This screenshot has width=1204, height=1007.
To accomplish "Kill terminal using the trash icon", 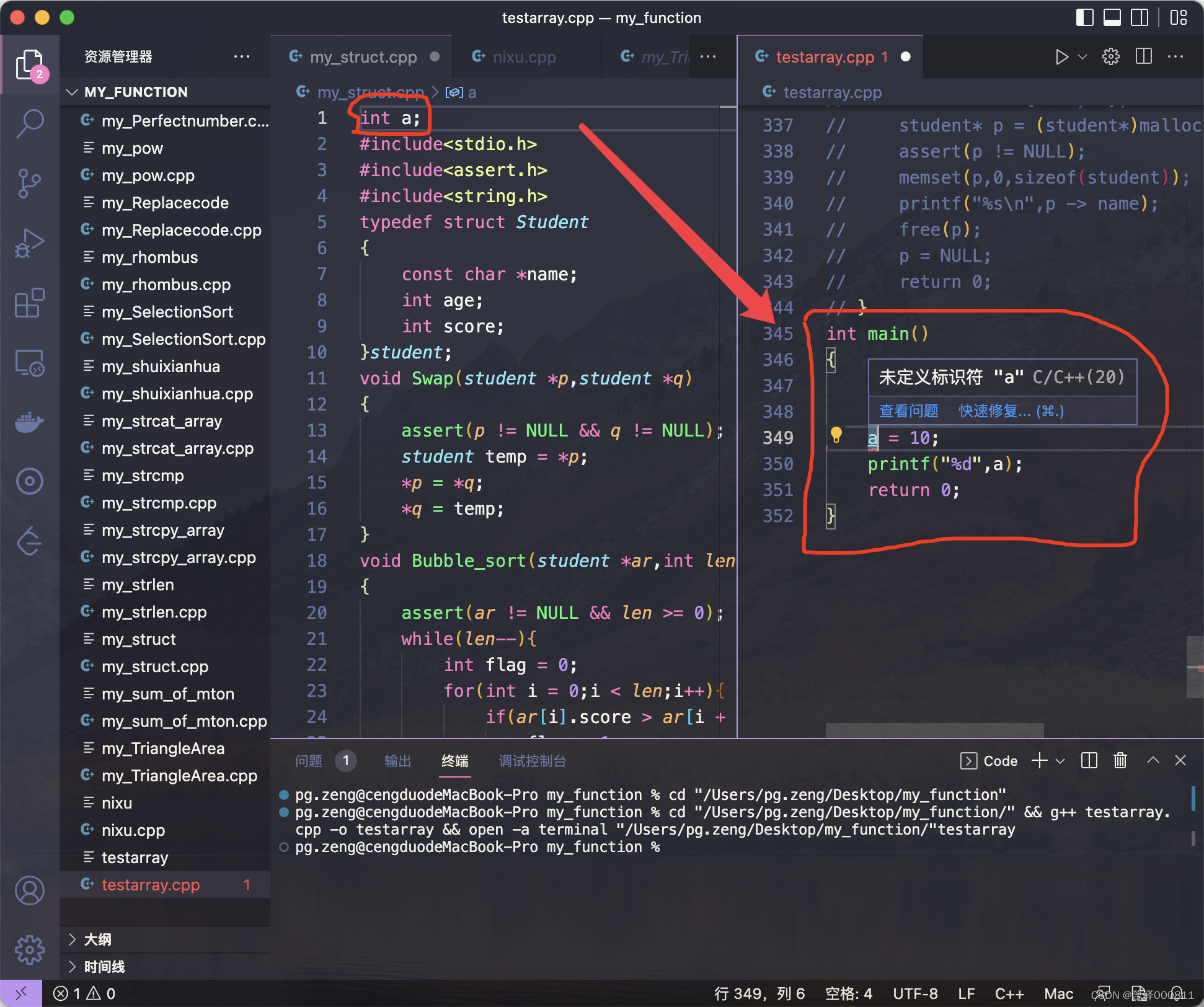I will point(1120,760).
